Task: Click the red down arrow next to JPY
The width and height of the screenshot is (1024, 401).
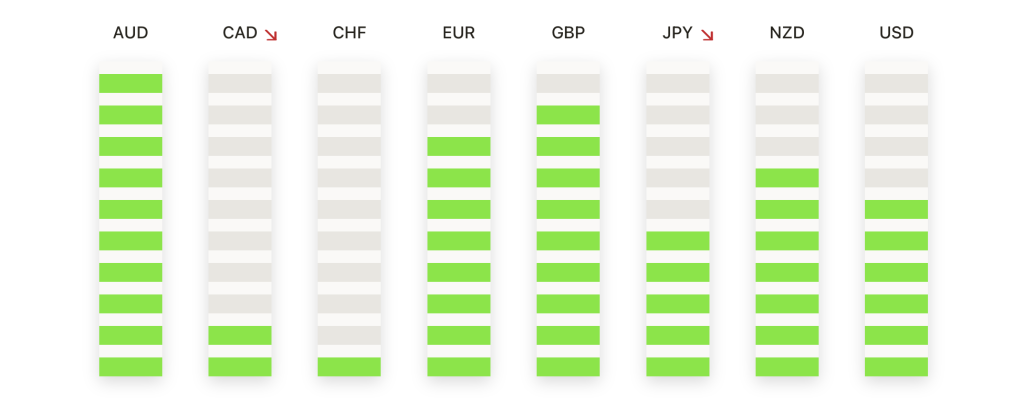Action: 707,35
